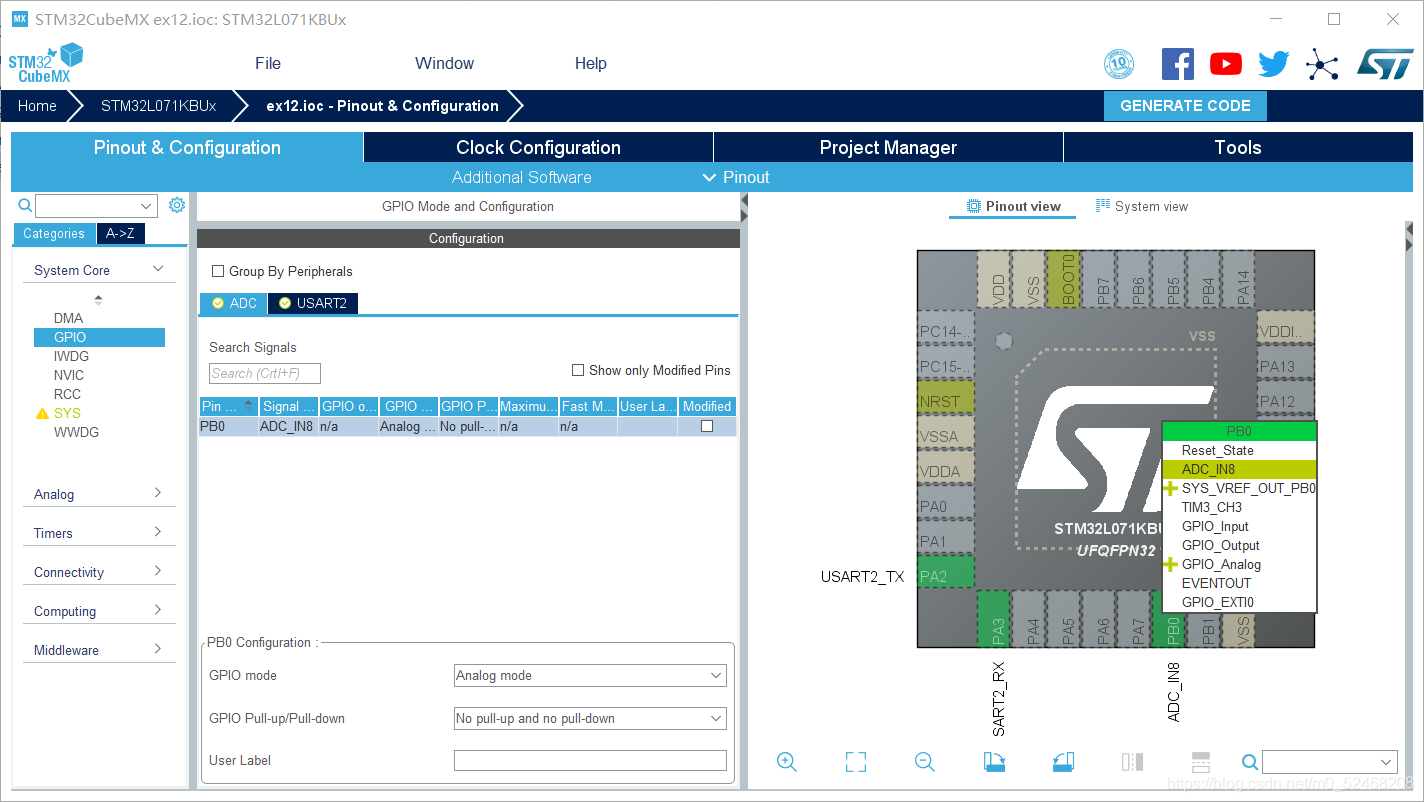Zoom out of the pinout view
Screen dimensions: 1424x802
[x=925, y=762]
